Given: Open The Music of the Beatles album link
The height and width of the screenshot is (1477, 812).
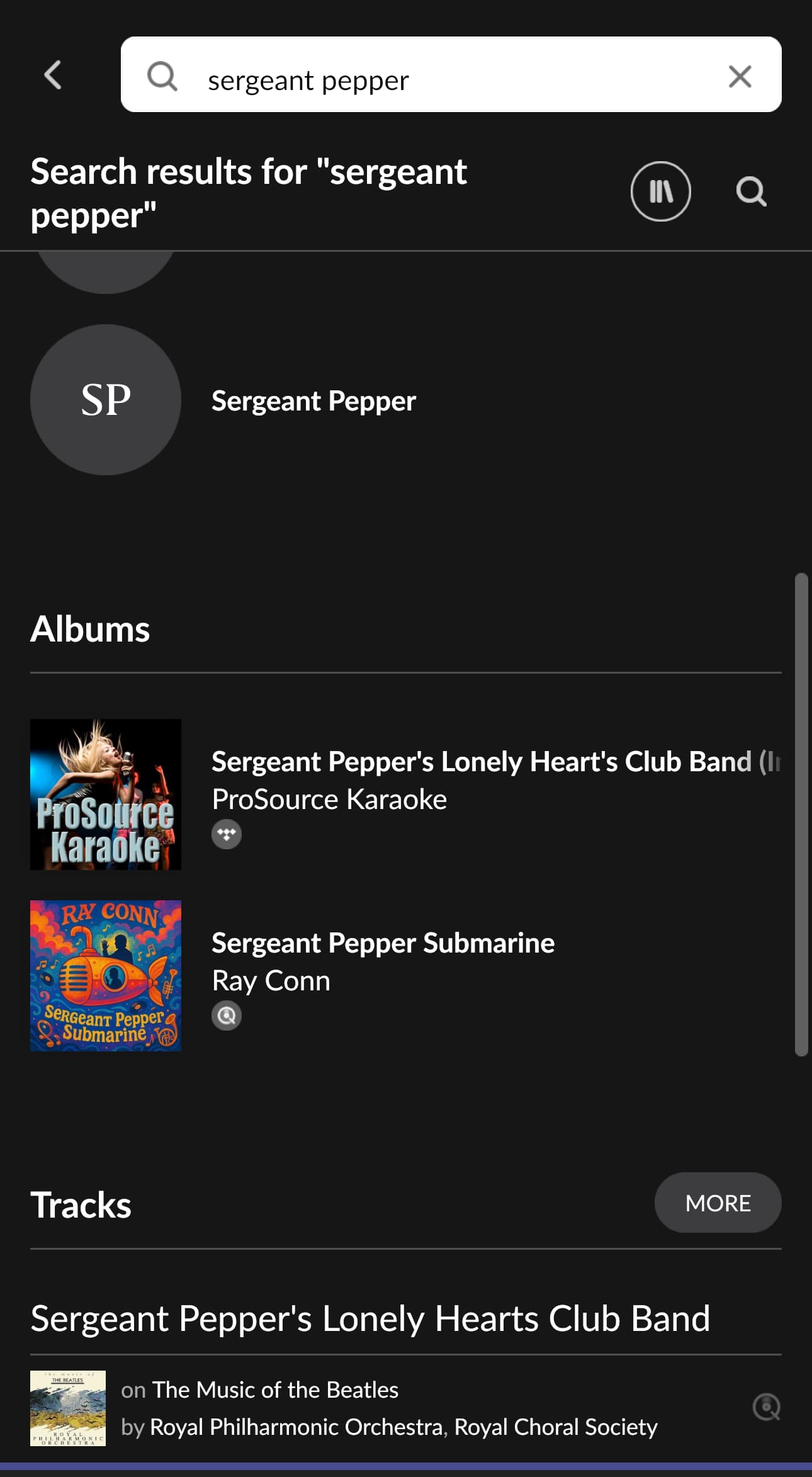Looking at the screenshot, I should (x=275, y=1389).
